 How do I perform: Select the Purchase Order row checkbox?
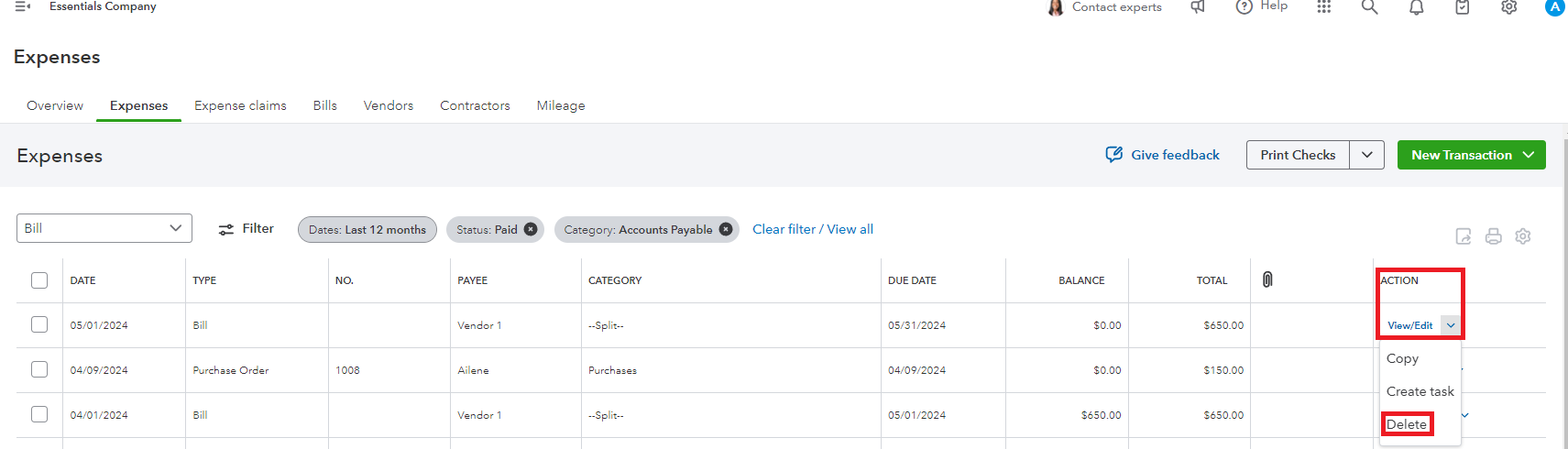point(39,369)
